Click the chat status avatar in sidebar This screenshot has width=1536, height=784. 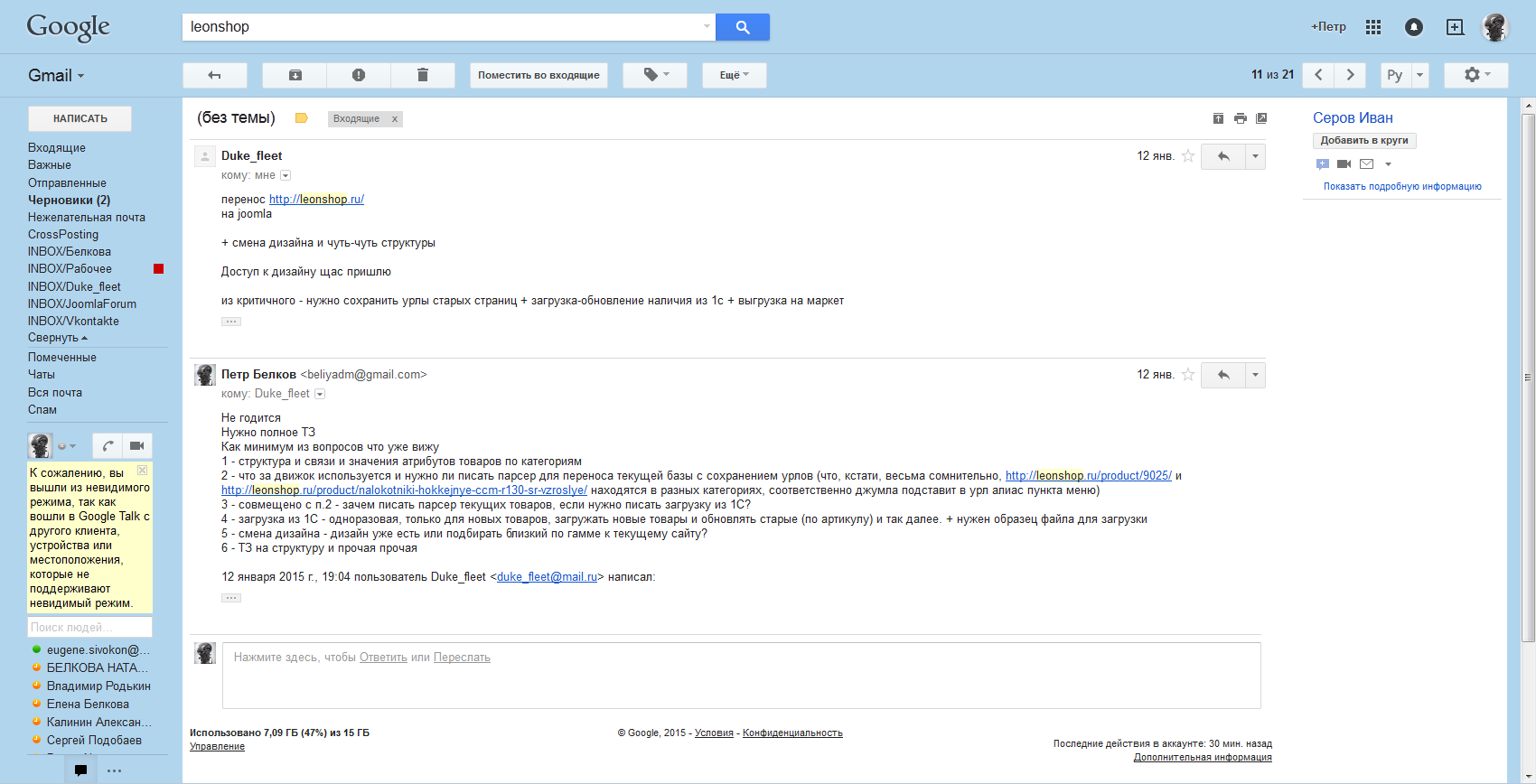(x=40, y=445)
